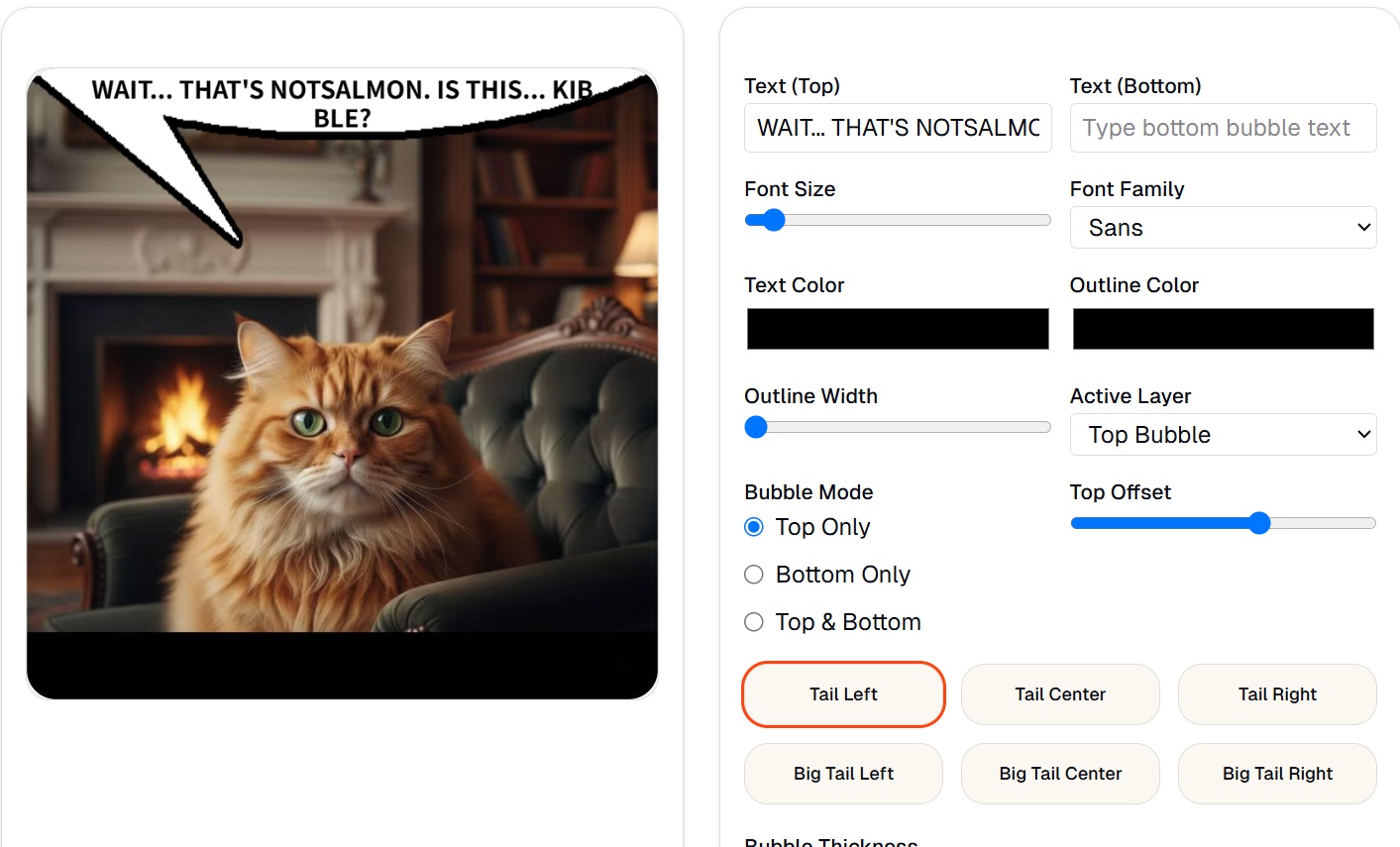
Task: Set bubble tail to Tail Center
Action: coord(1060,694)
